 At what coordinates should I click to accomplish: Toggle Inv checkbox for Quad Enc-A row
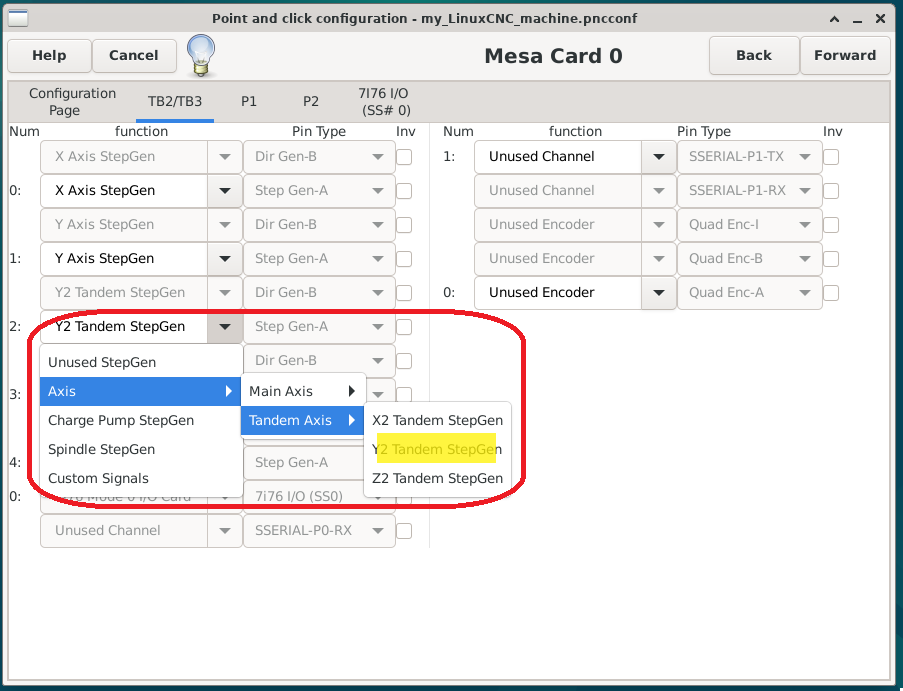(x=831, y=293)
